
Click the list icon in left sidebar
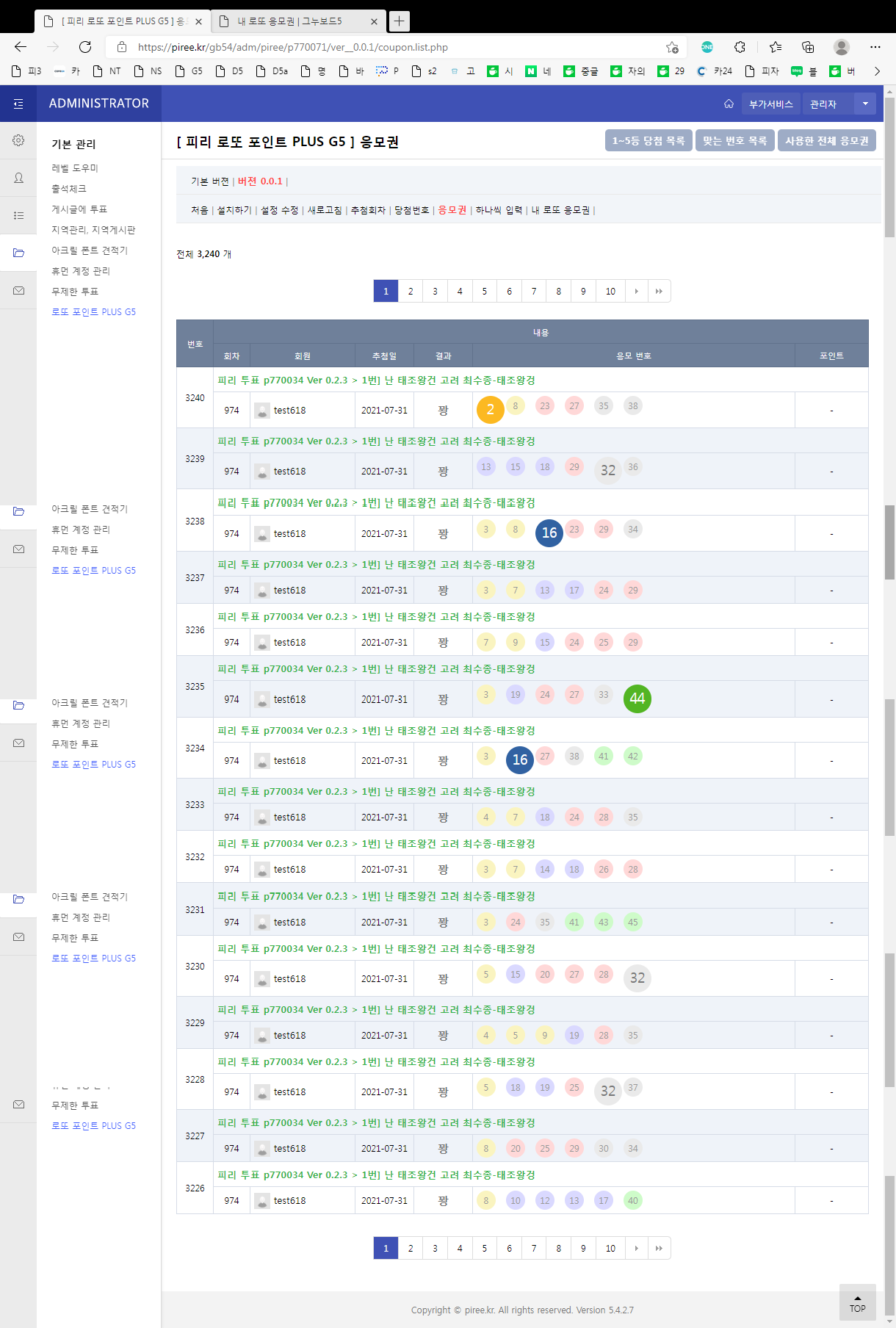click(18, 215)
